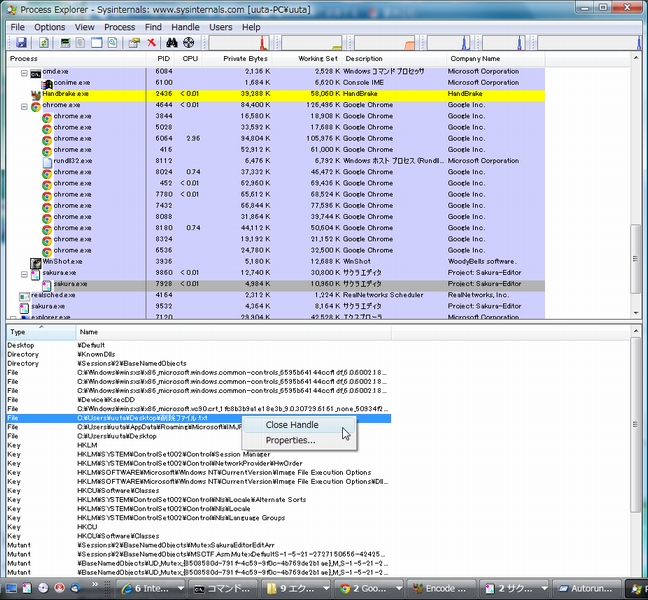This screenshot has width=648, height=600.
Task: Click the red X Kill Process icon
Action: click(151, 43)
